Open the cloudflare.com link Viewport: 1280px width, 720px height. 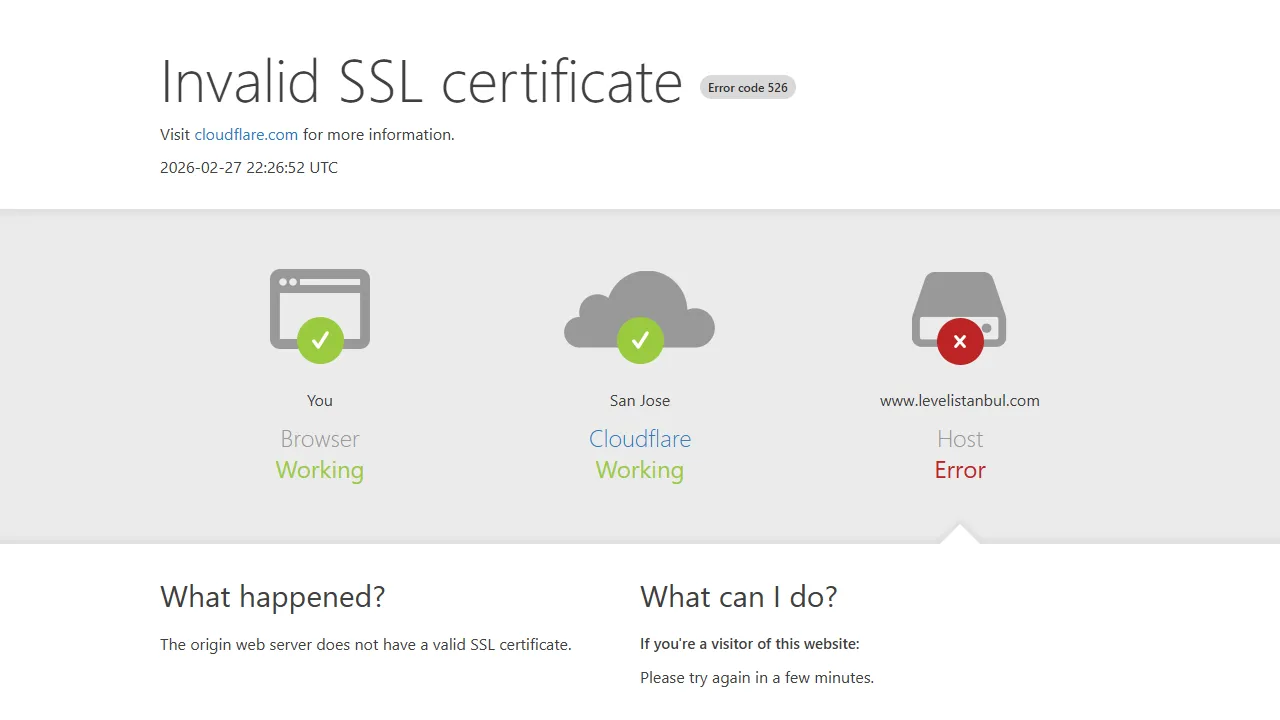point(246,135)
